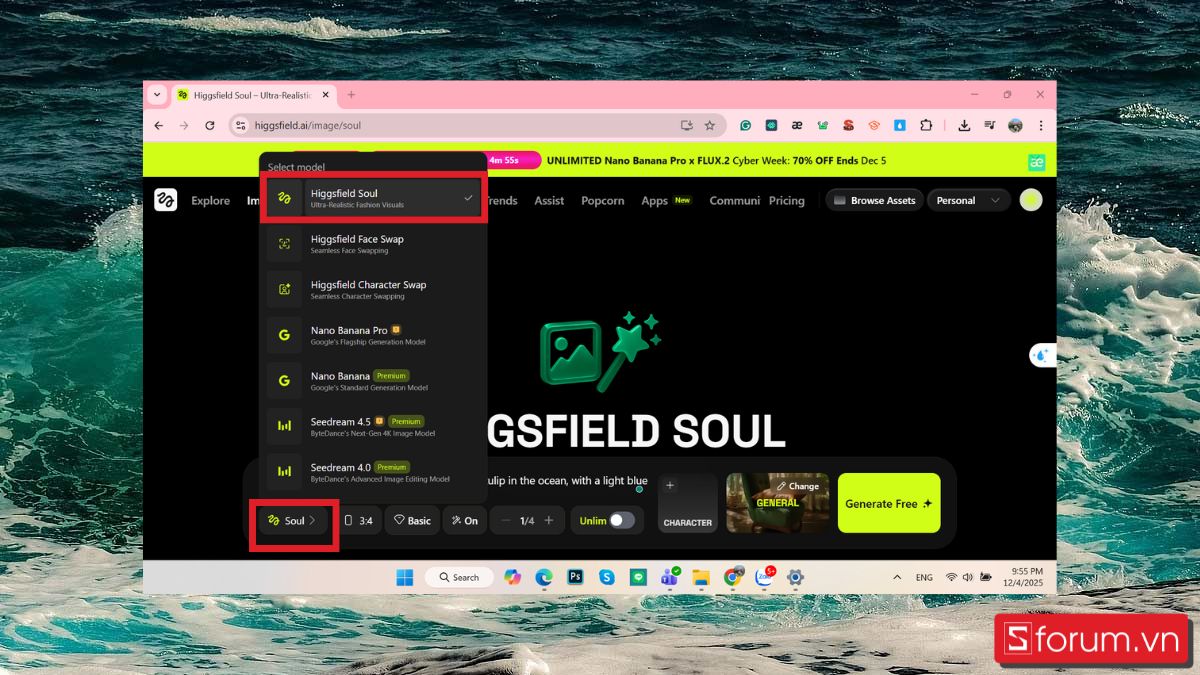Open the browser extensions puzzle icon
The height and width of the screenshot is (675, 1200).
pyautogui.click(x=926, y=125)
